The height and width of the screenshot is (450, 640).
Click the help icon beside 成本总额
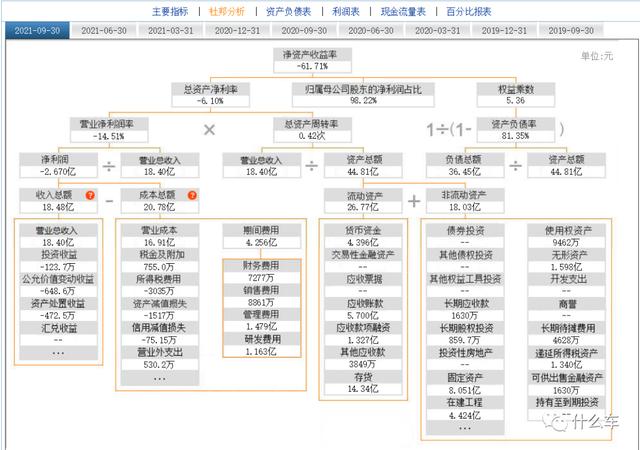point(192,195)
